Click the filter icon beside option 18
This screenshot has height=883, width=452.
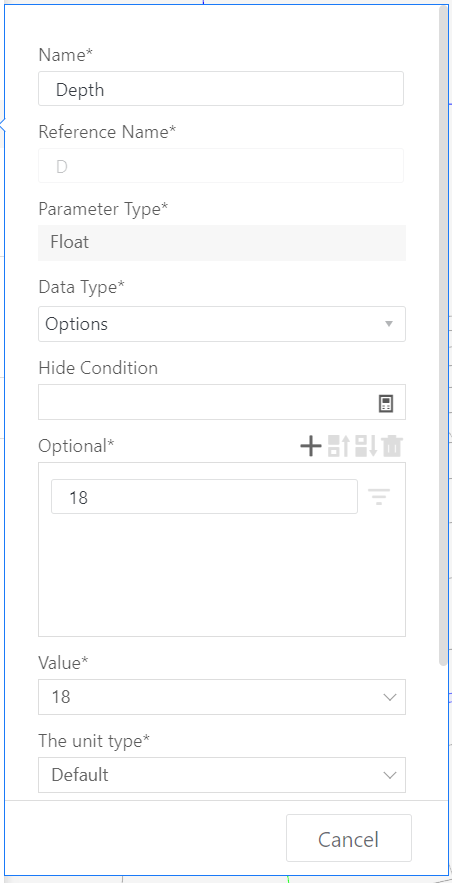click(x=379, y=497)
